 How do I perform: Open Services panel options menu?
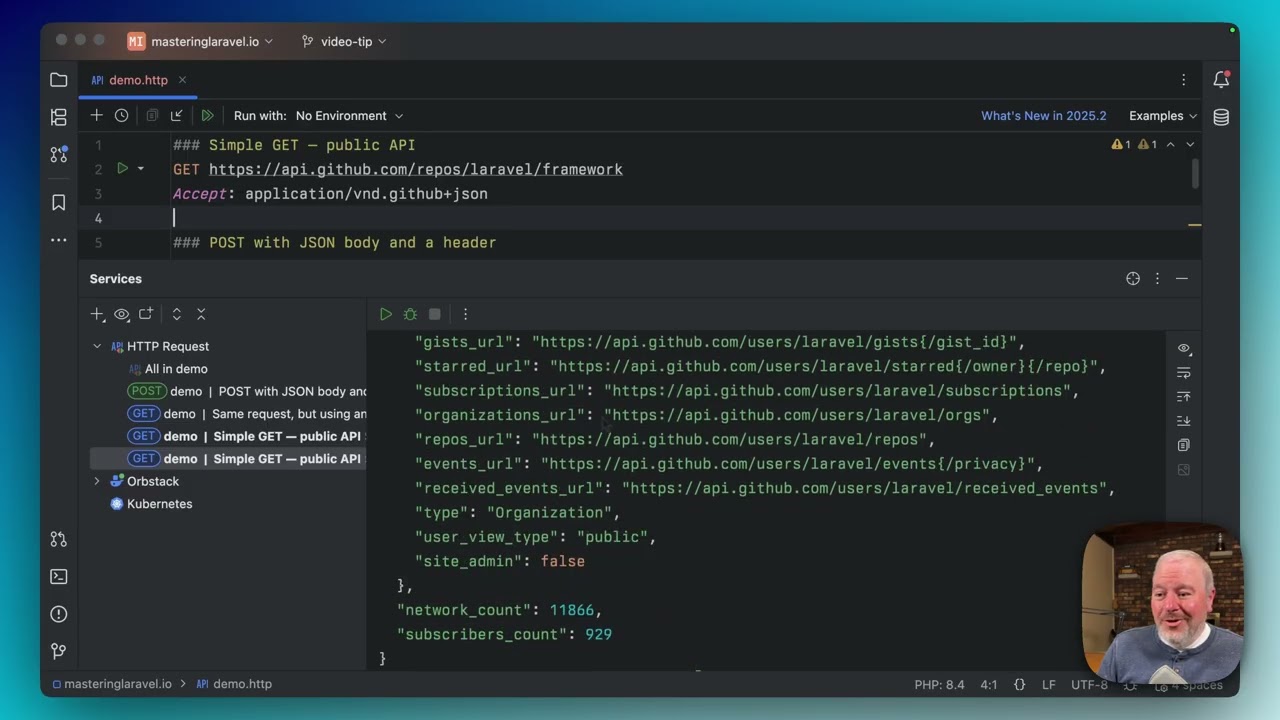(x=1157, y=279)
